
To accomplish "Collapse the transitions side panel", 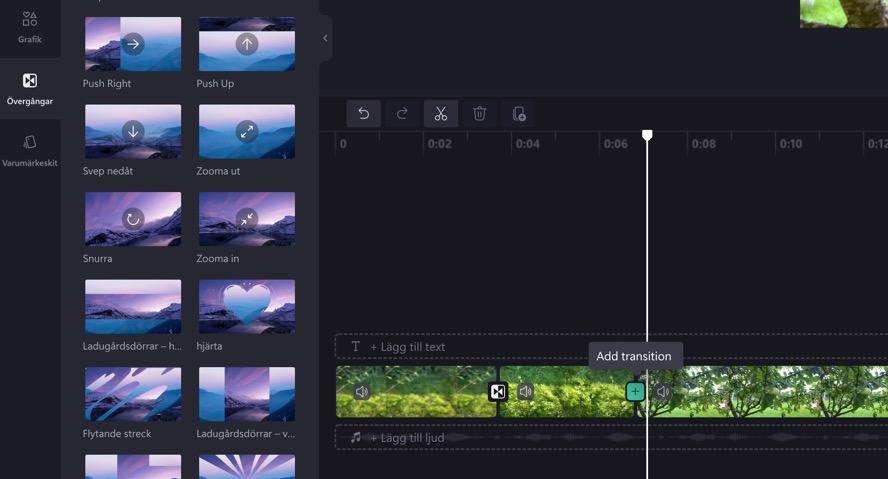I will (x=325, y=39).
